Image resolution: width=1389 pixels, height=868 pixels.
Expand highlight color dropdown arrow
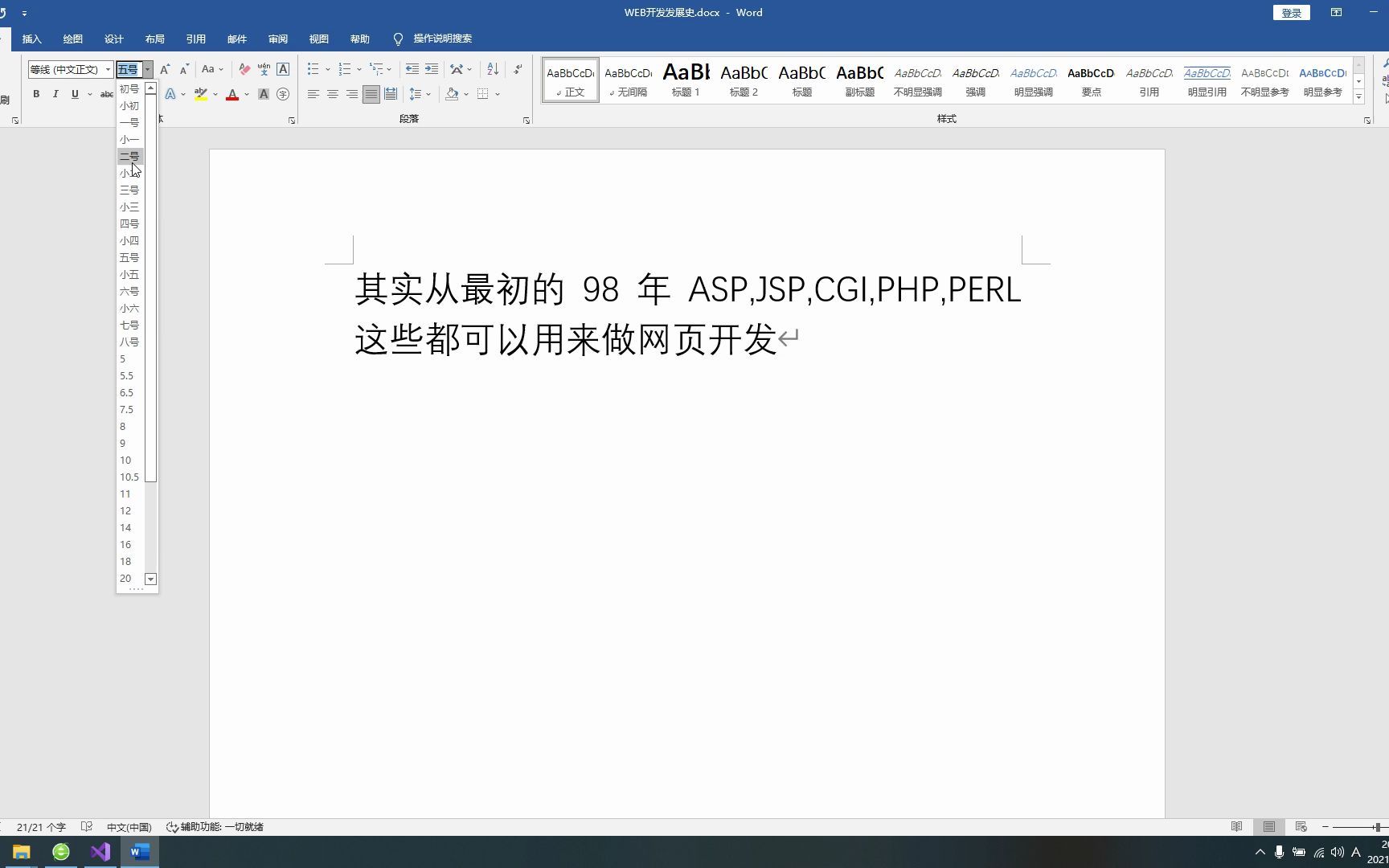coord(215,94)
